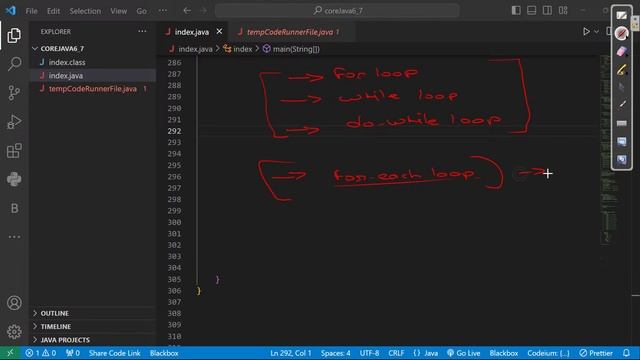Open the Manage gear settings menu

click(14, 331)
